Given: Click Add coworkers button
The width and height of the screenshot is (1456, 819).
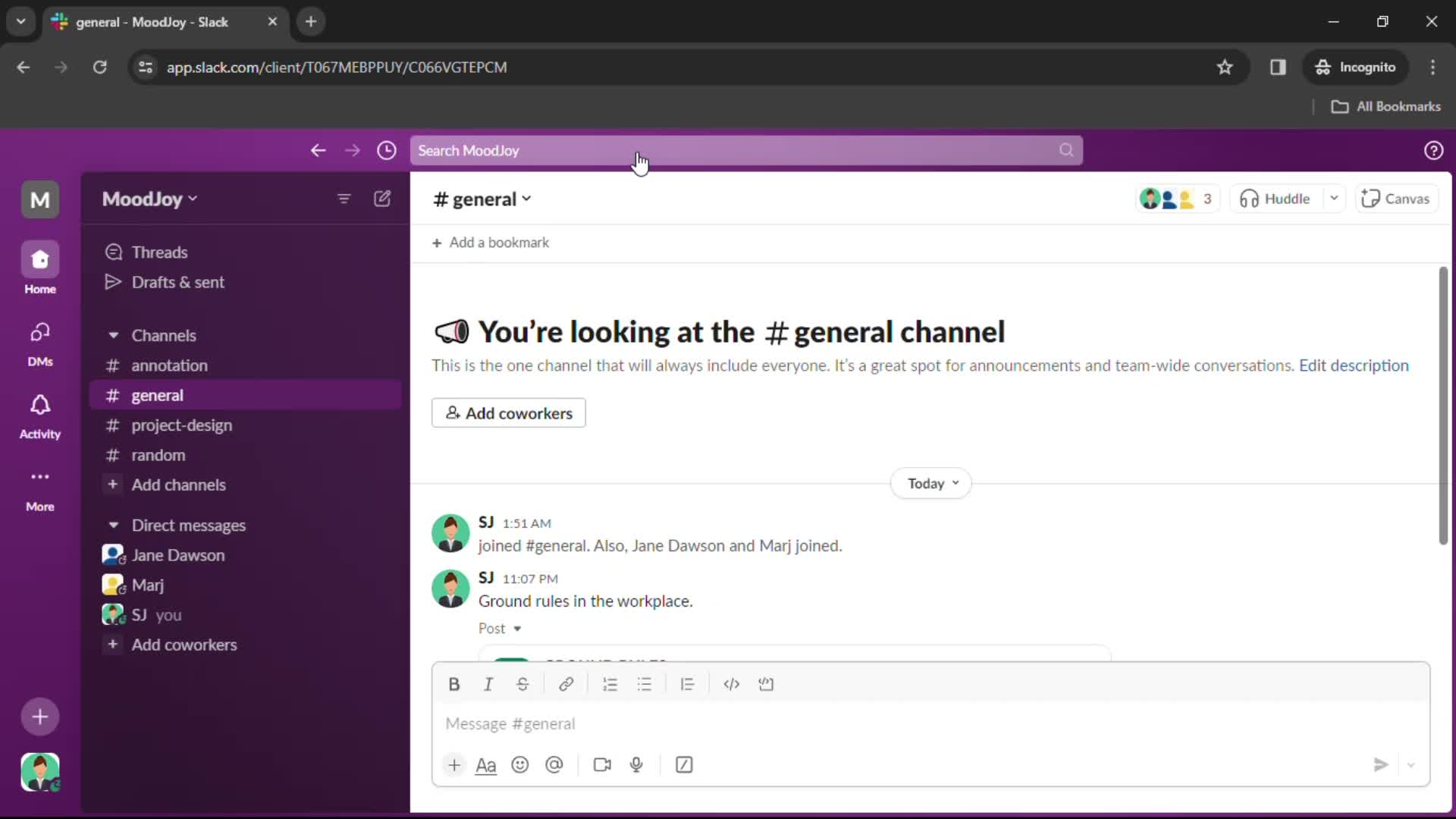Looking at the screenshot, I should click(509, 412).
